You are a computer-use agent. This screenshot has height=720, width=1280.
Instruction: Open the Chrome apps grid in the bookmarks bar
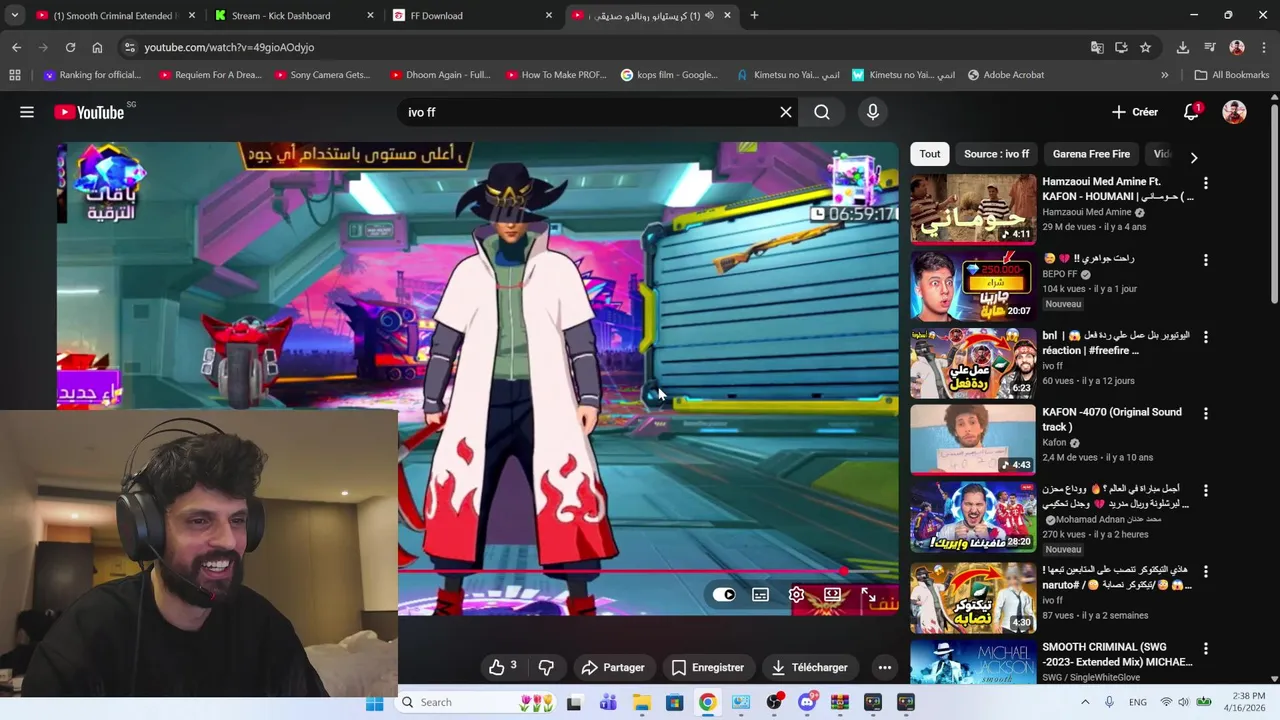(14, 75)
